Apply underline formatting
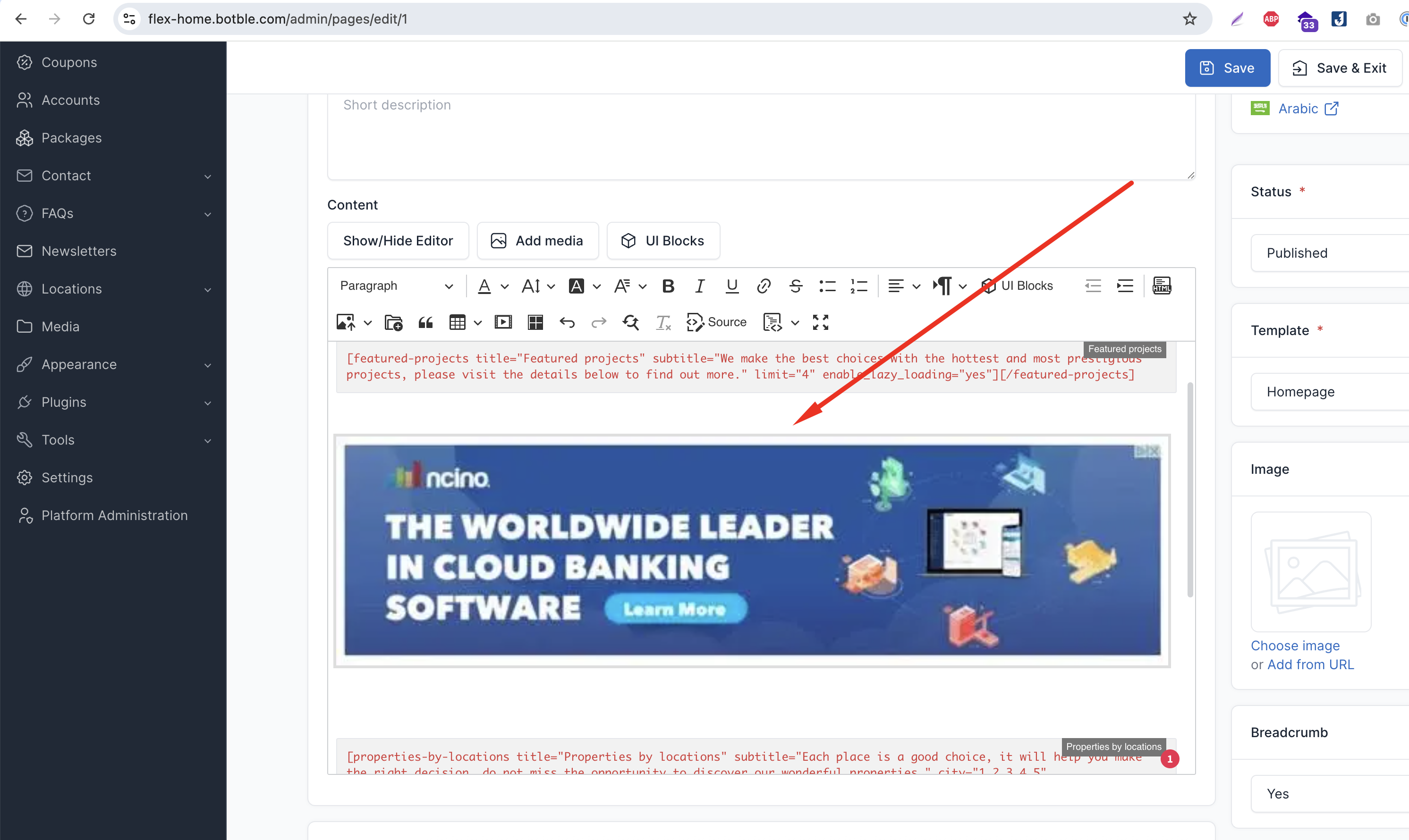 tap(732, 286)
